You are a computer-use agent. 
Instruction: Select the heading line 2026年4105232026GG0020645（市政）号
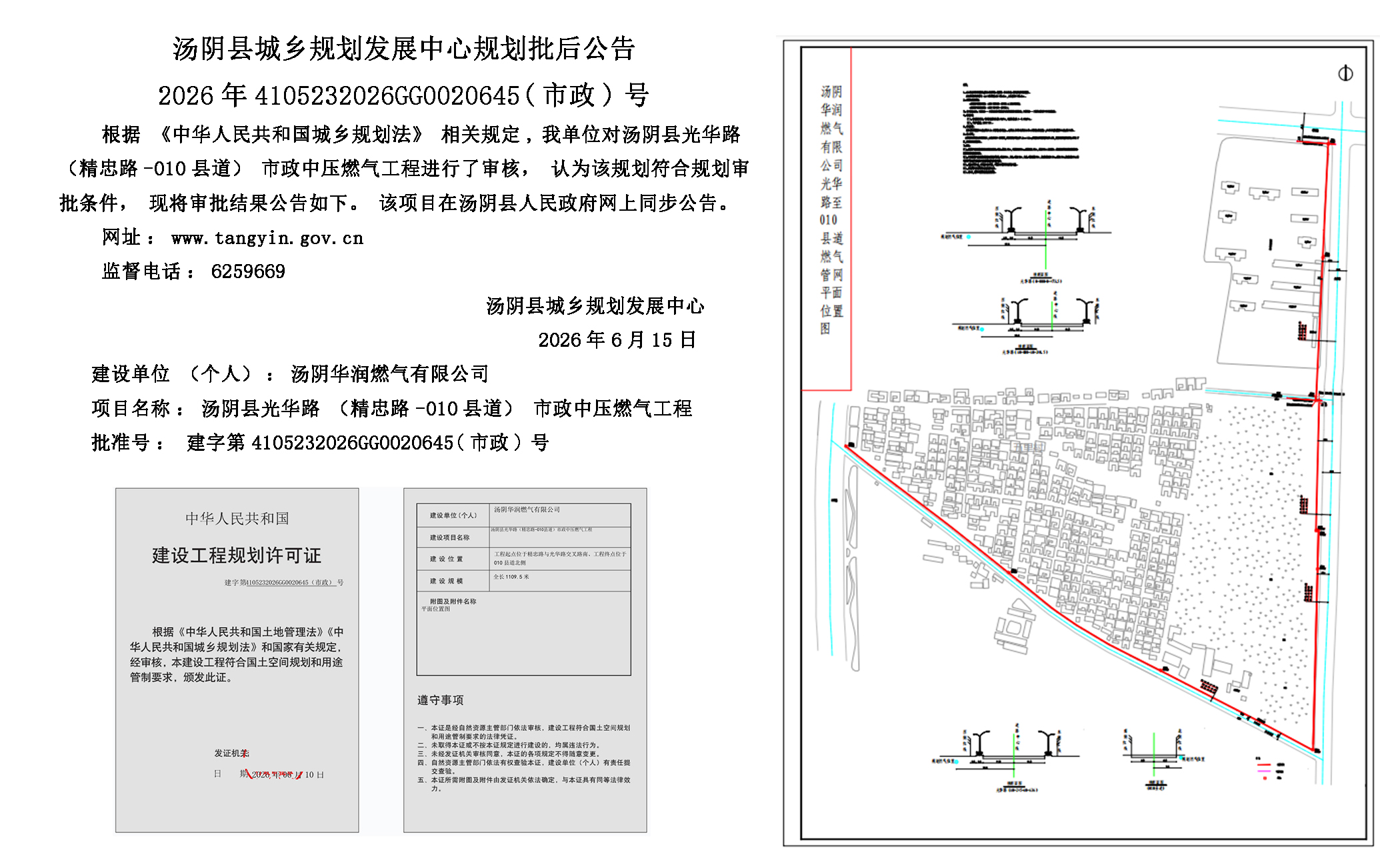click(x=403, y=95)
